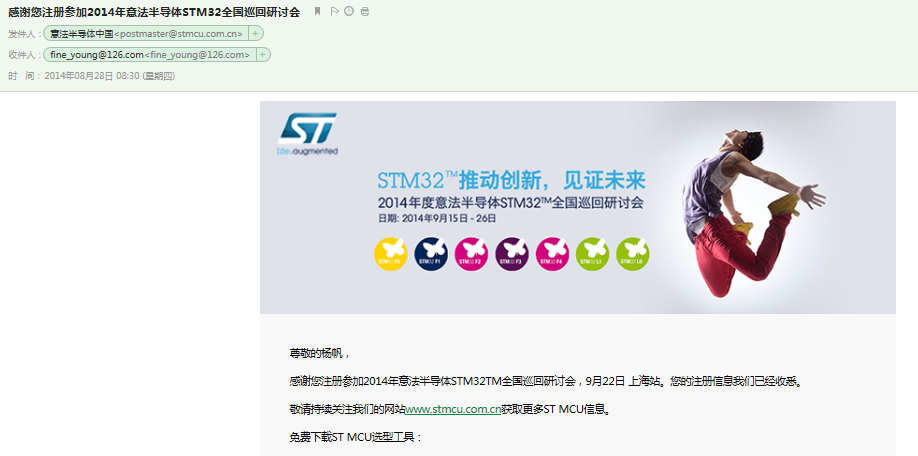The image size is (918, 456).
Task: Click the navy STM32 F1 circle
Action: coord(431,254)
